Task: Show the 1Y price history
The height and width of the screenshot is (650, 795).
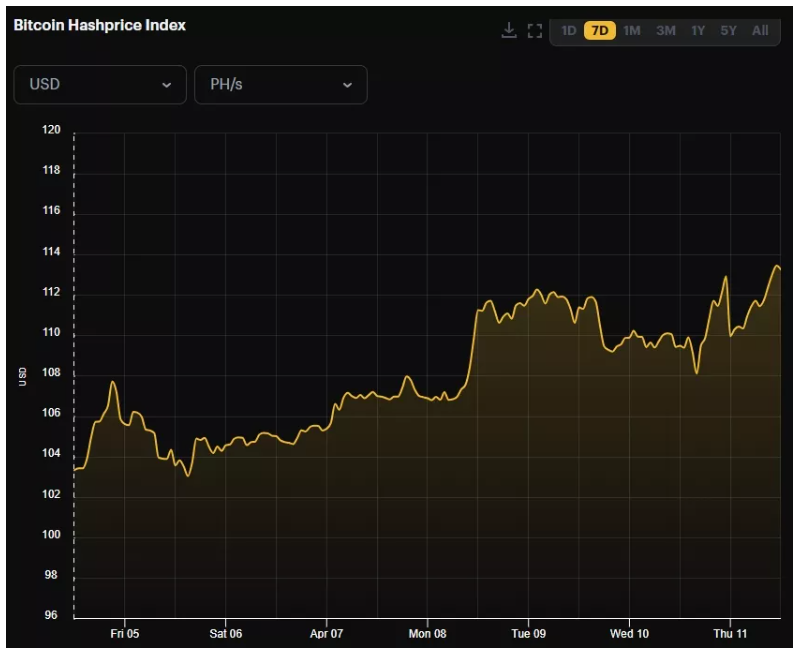Action: [698, 31]
